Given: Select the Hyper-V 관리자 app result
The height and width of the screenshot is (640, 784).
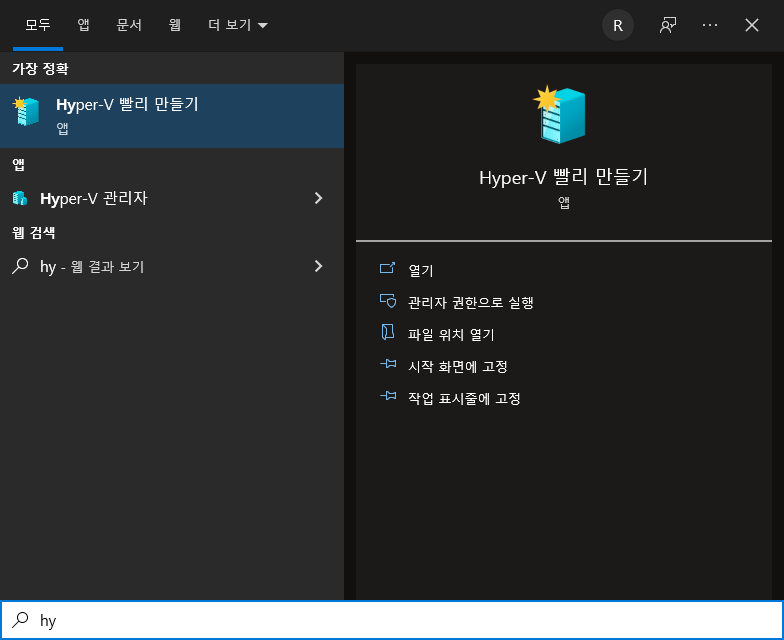Looking at the screenshot, I should 172,198.
